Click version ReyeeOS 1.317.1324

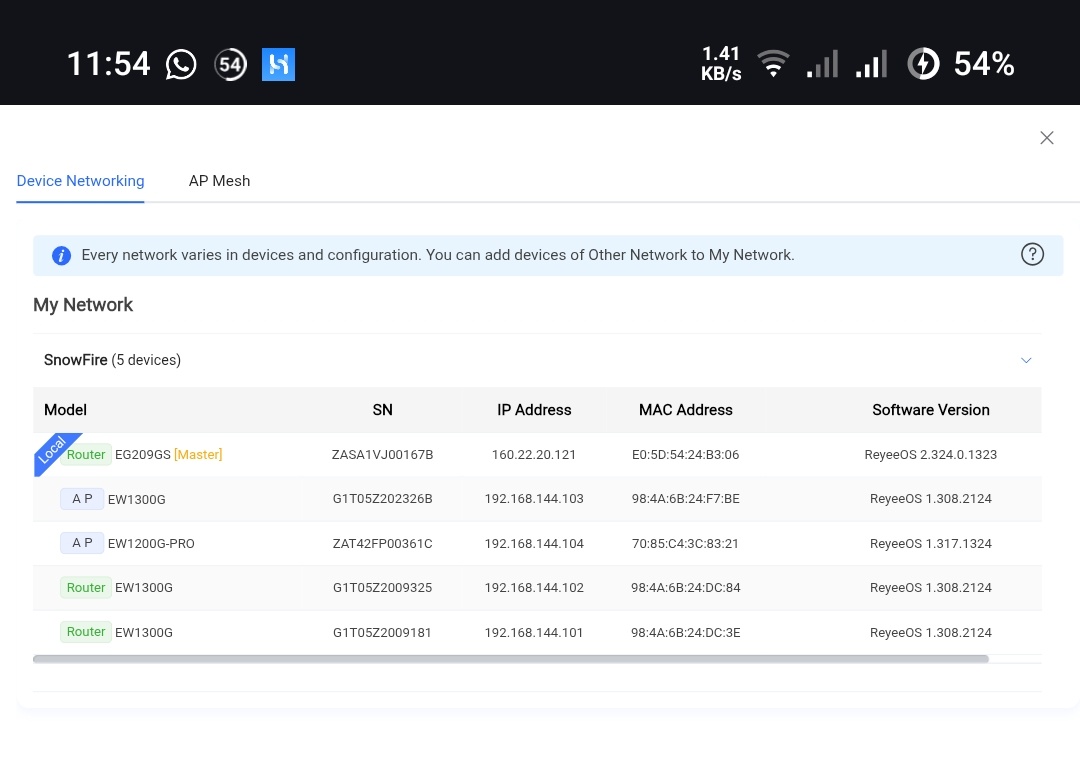coord(931,543)
